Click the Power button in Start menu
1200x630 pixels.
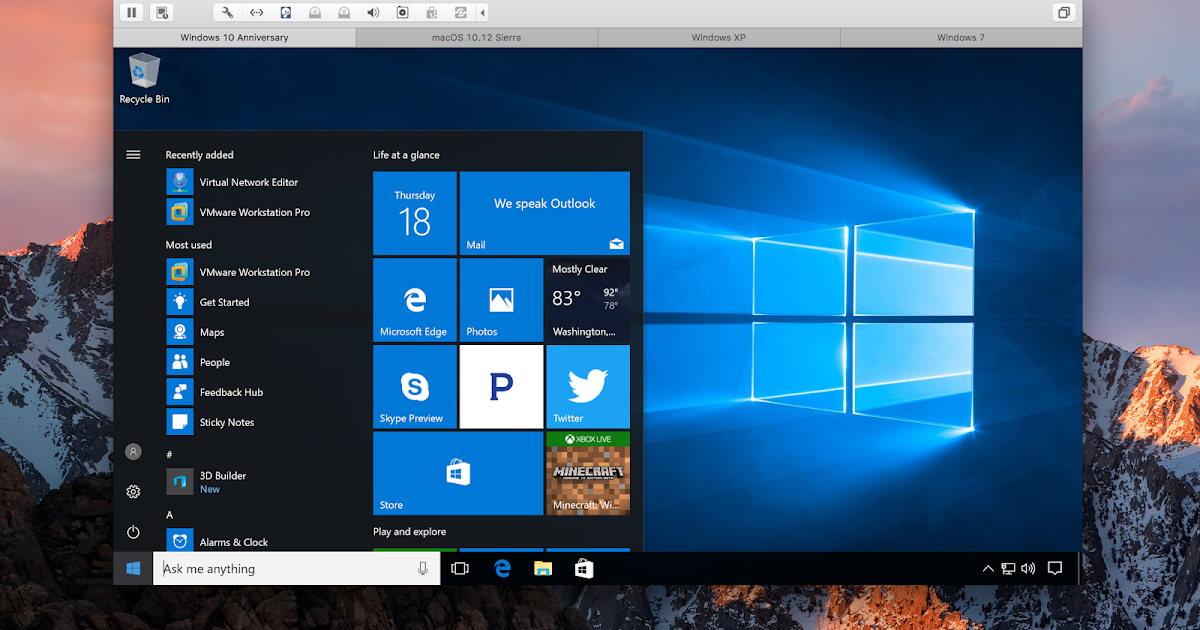click(x=133, y=532)
